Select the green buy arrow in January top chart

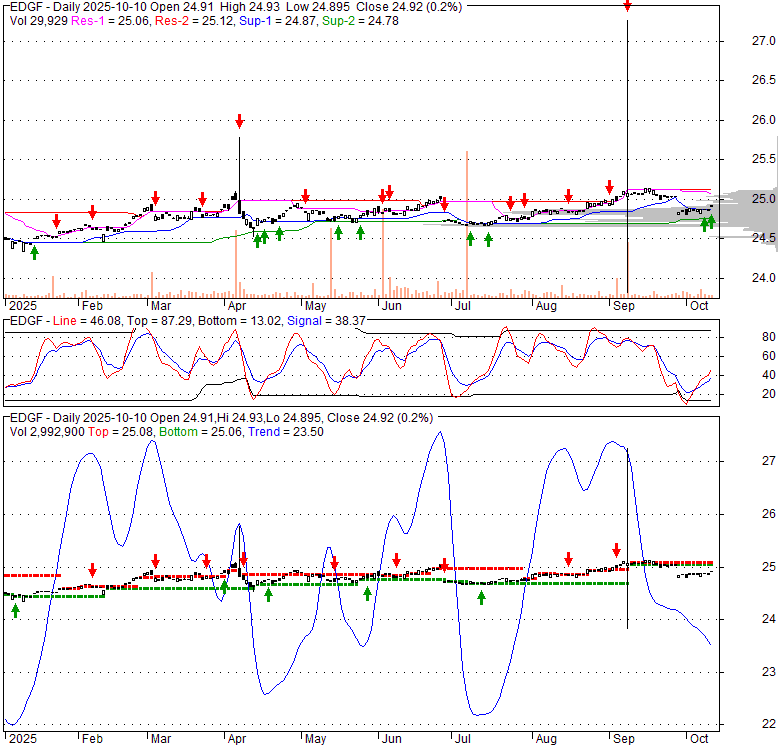pyautogui.click(x=35, y=252)
